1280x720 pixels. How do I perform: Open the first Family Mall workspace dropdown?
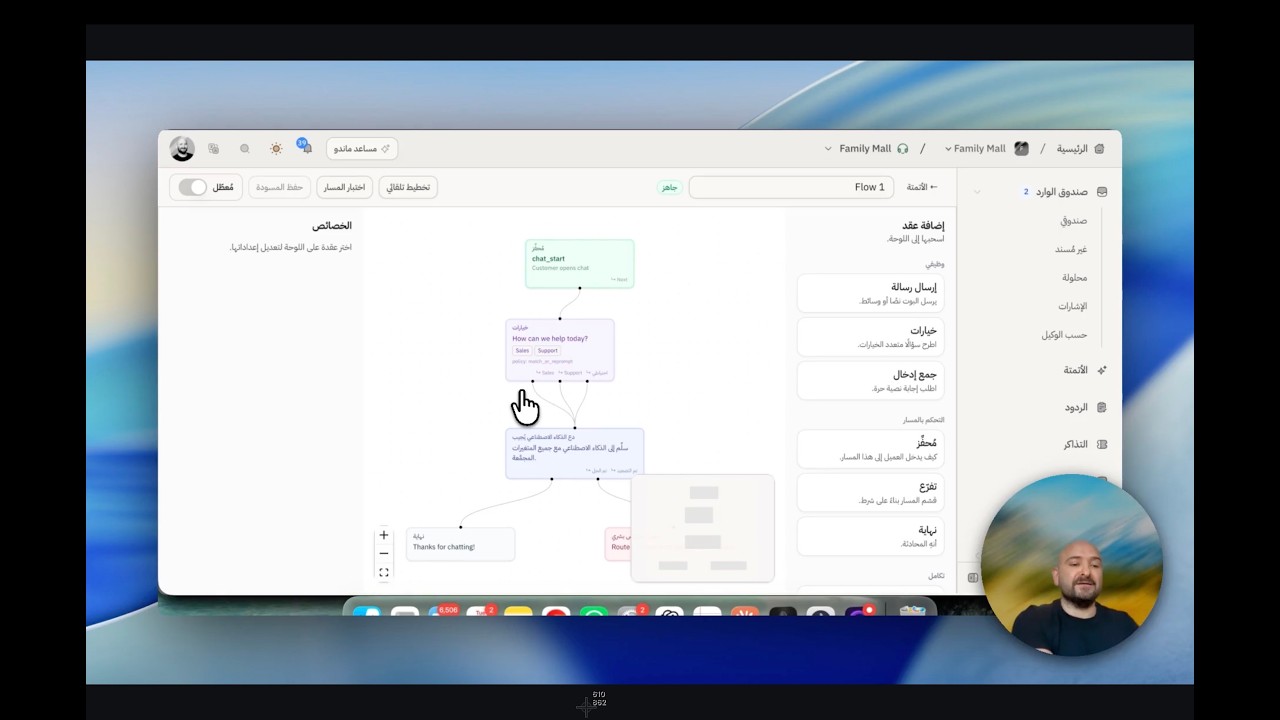point(986,149)
